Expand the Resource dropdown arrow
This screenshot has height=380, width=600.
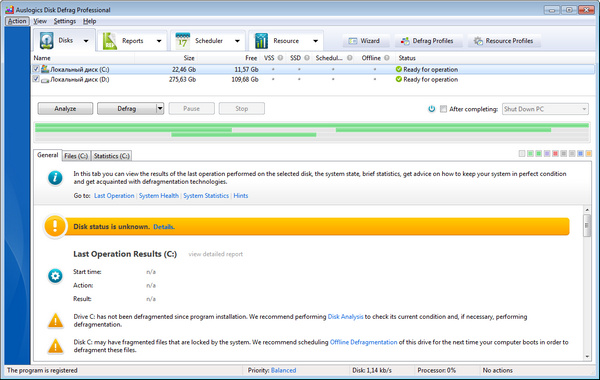point(316,41)
